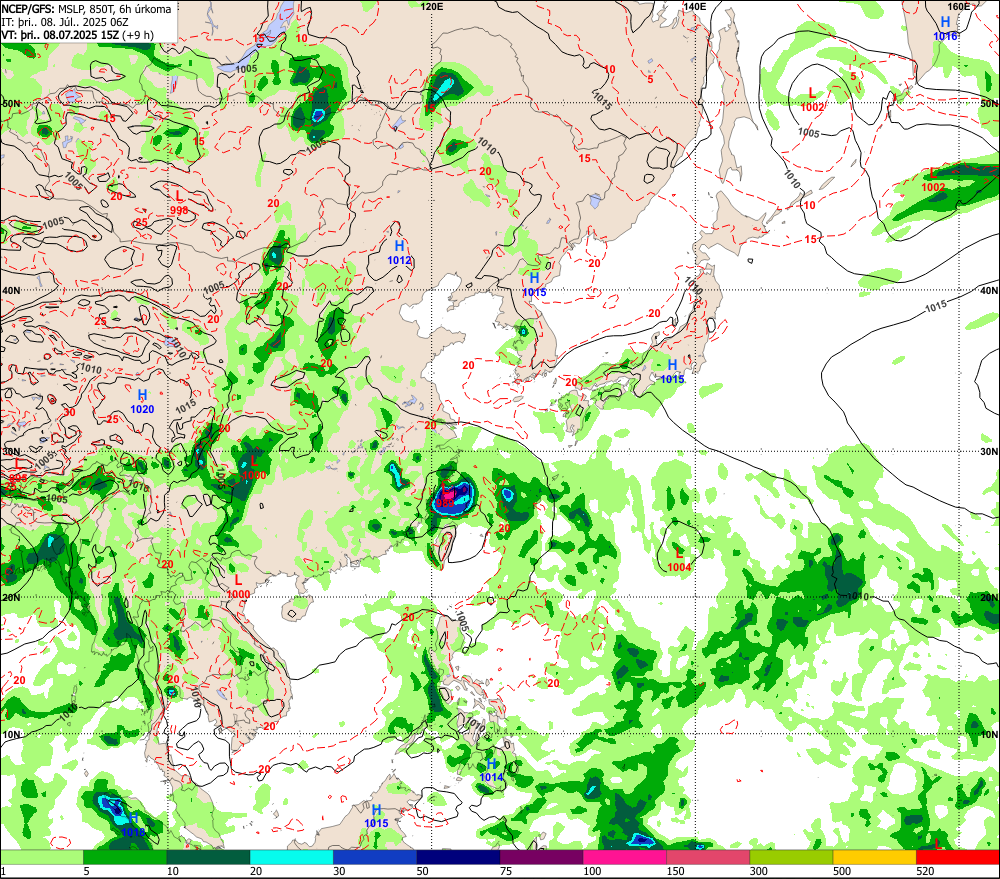Image resolution: width=1000 pixels, height=879 pixels.
Task: Click the H 1016 high marker near 160E
Action: click(x=945, y=29)
